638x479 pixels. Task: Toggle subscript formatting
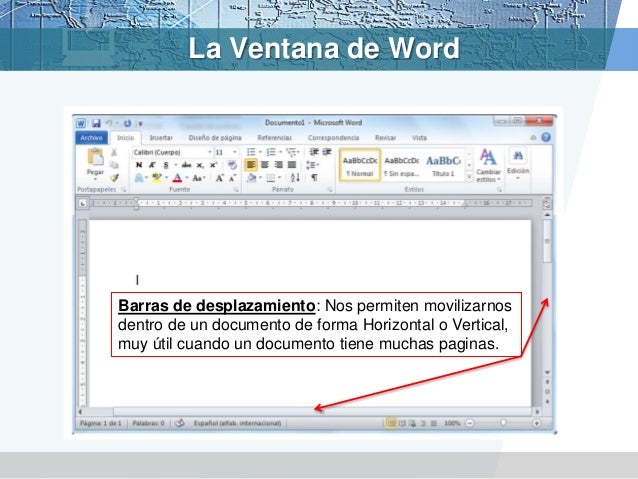click(x=200, y=165)
